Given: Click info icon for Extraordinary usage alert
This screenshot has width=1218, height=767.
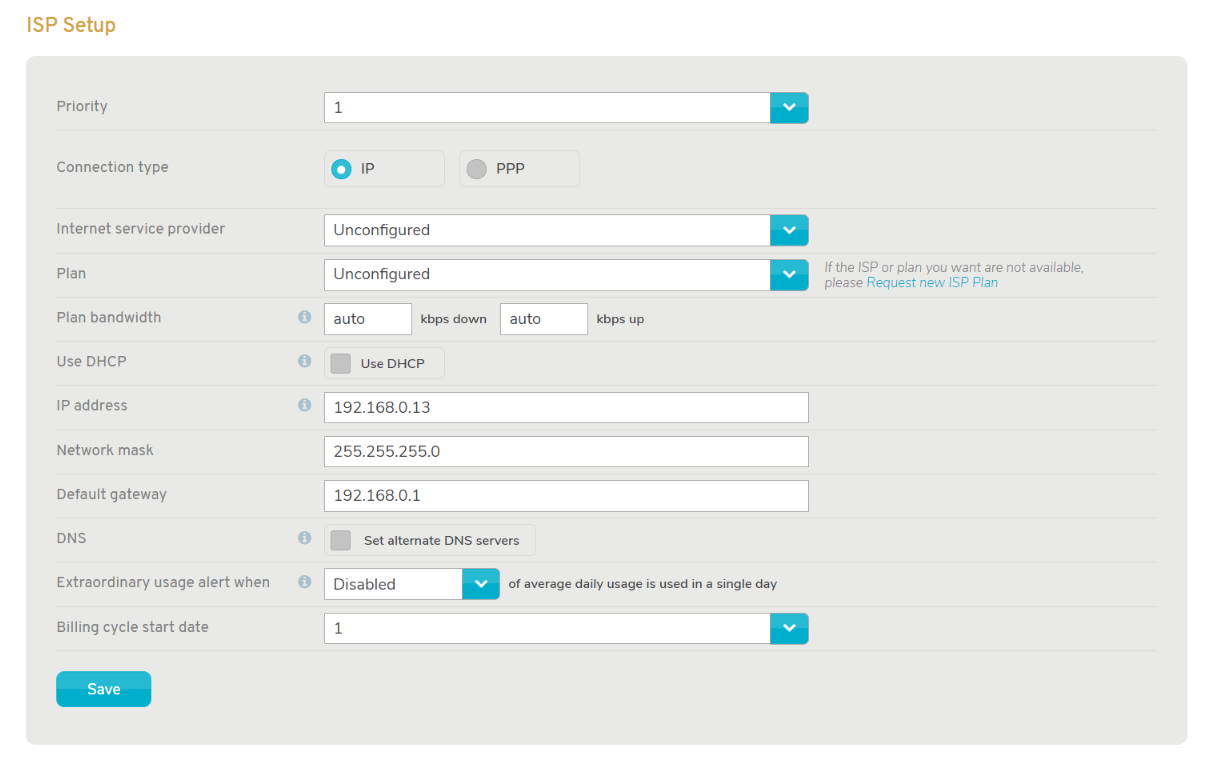Looking at the screenshot, I should 304,582.
